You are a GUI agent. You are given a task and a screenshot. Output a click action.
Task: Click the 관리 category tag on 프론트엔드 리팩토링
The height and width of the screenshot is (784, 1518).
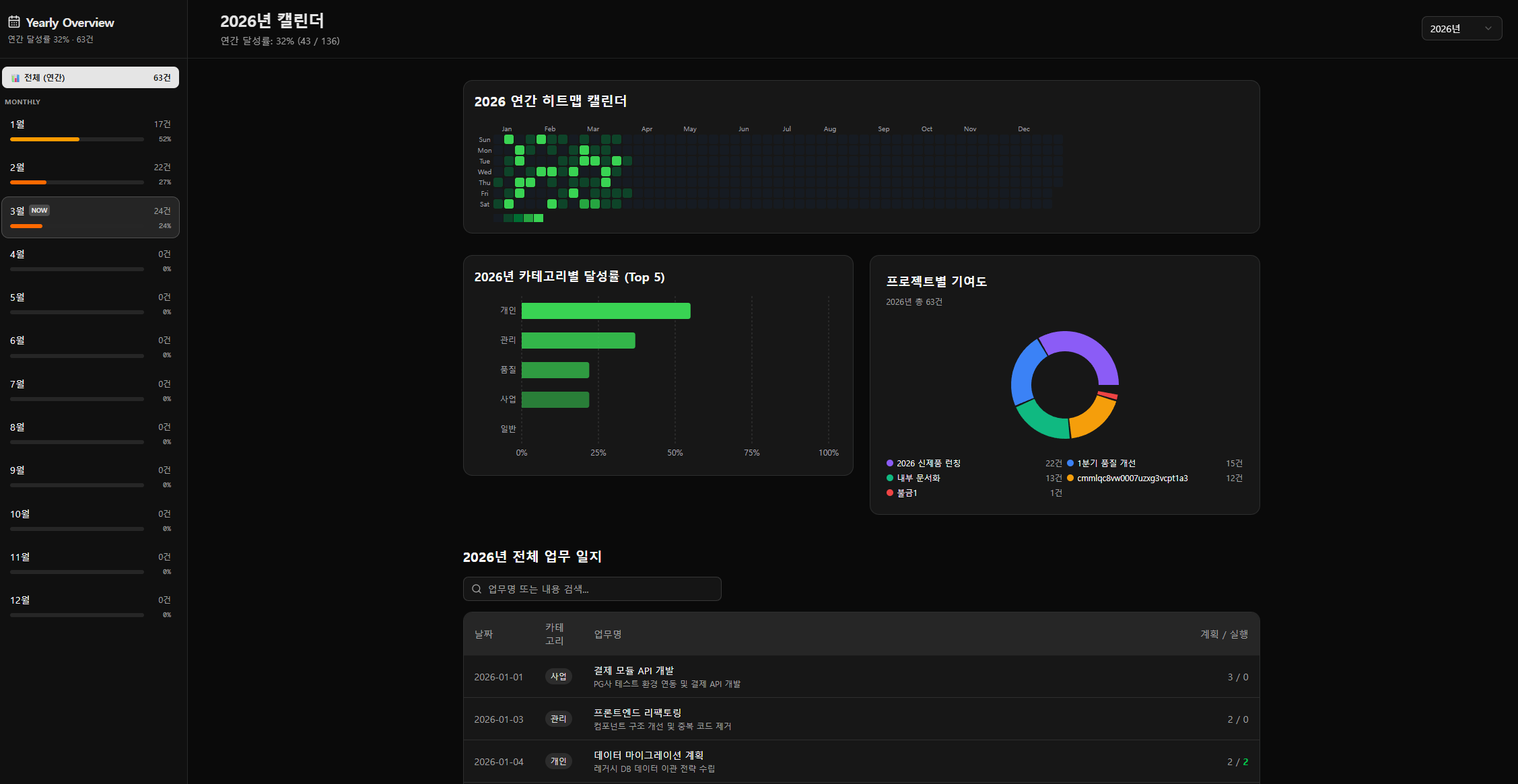tap(558, 719)
